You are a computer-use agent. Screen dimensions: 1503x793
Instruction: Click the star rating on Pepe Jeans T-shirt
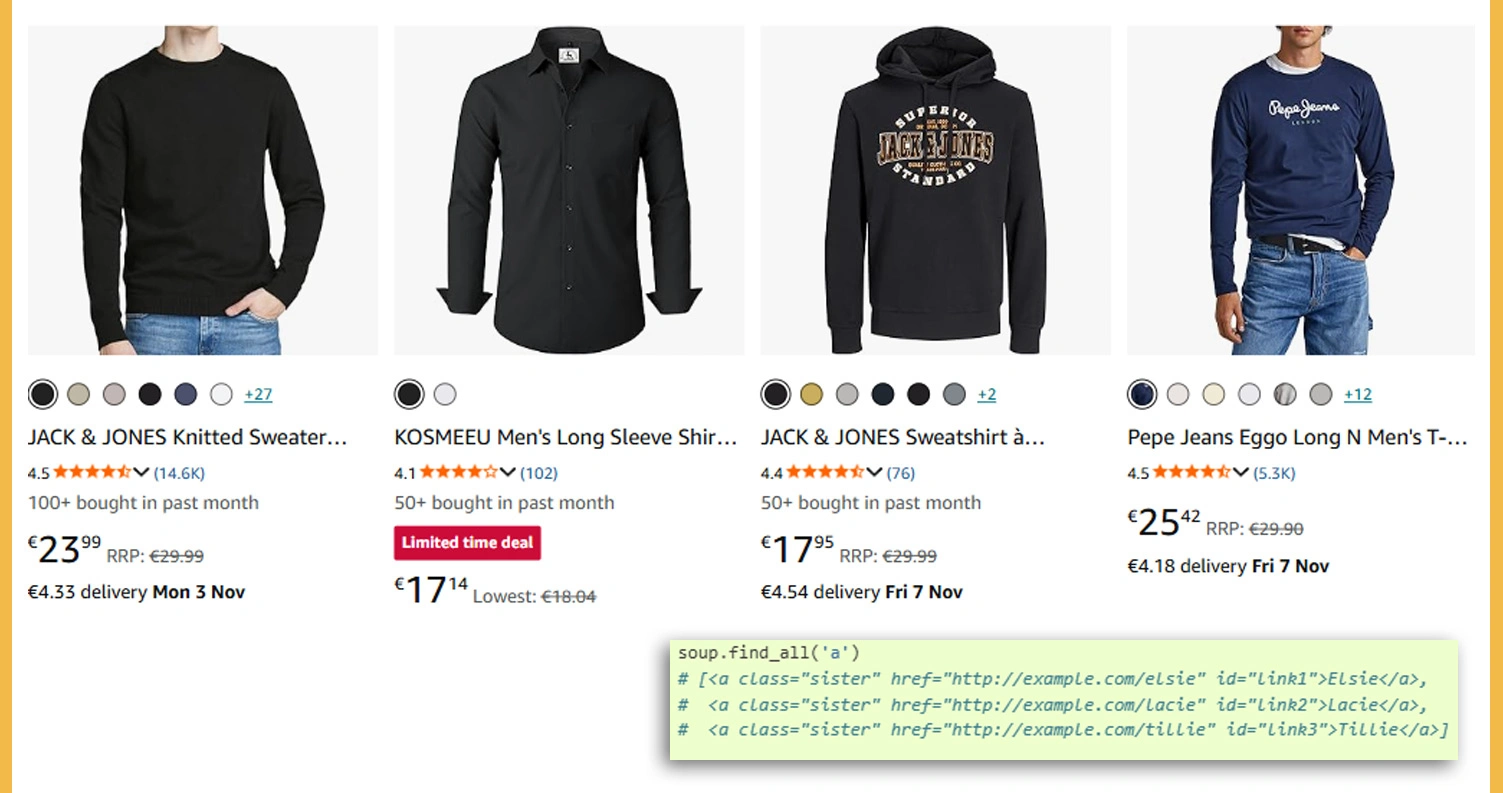click(1191, 473)
